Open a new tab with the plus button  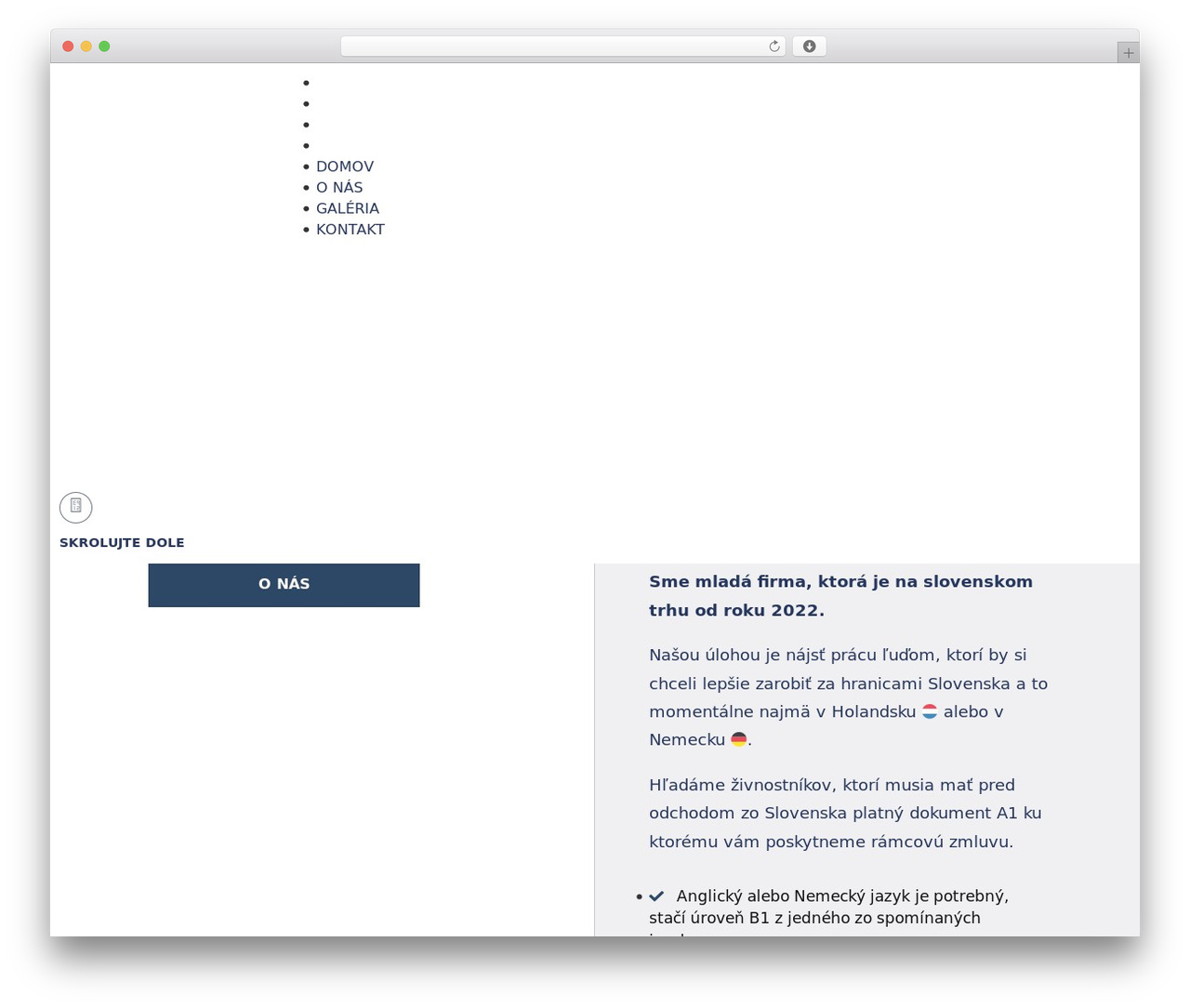(x=1128, y=53)
